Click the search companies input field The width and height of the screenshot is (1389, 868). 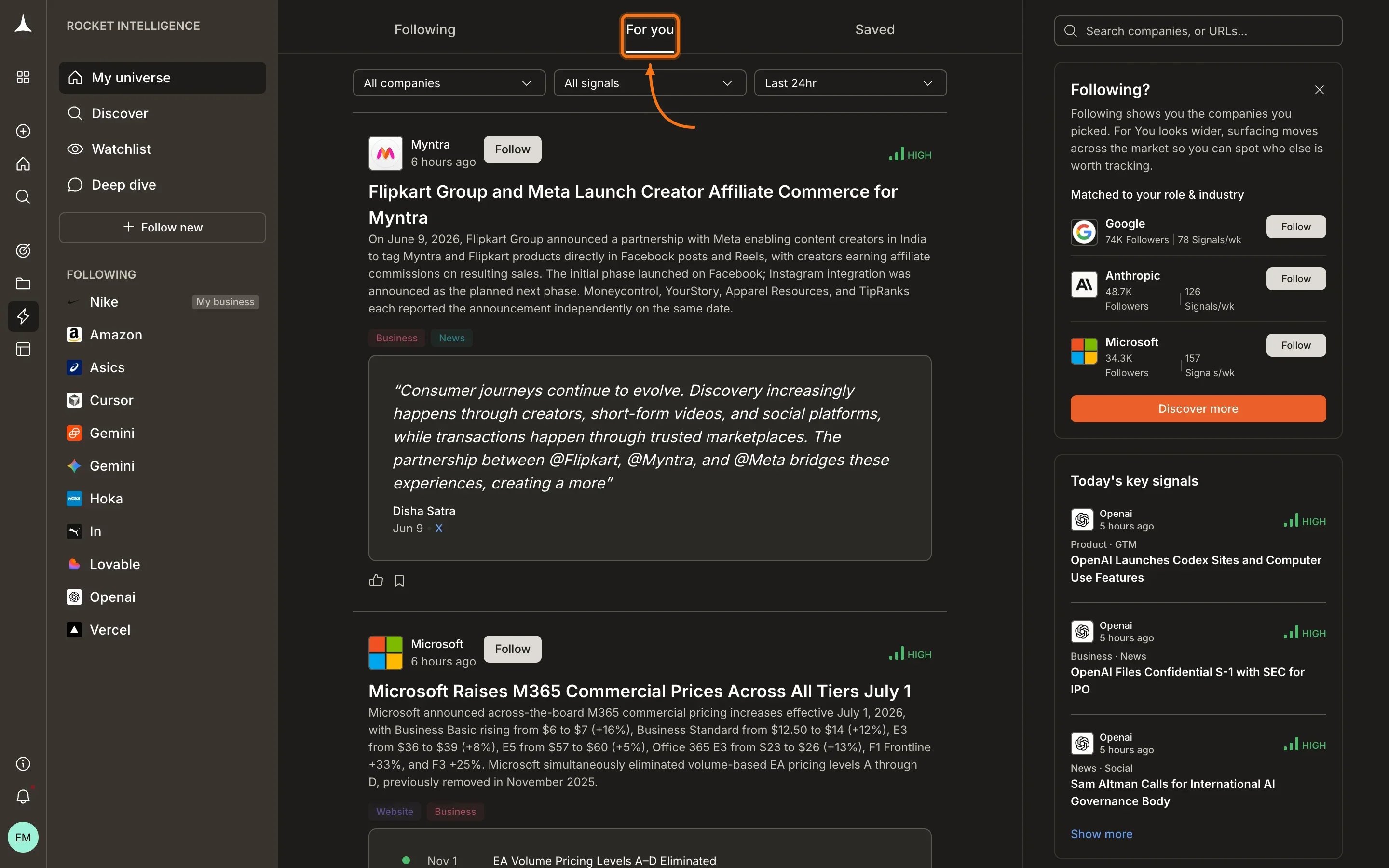1198,31
